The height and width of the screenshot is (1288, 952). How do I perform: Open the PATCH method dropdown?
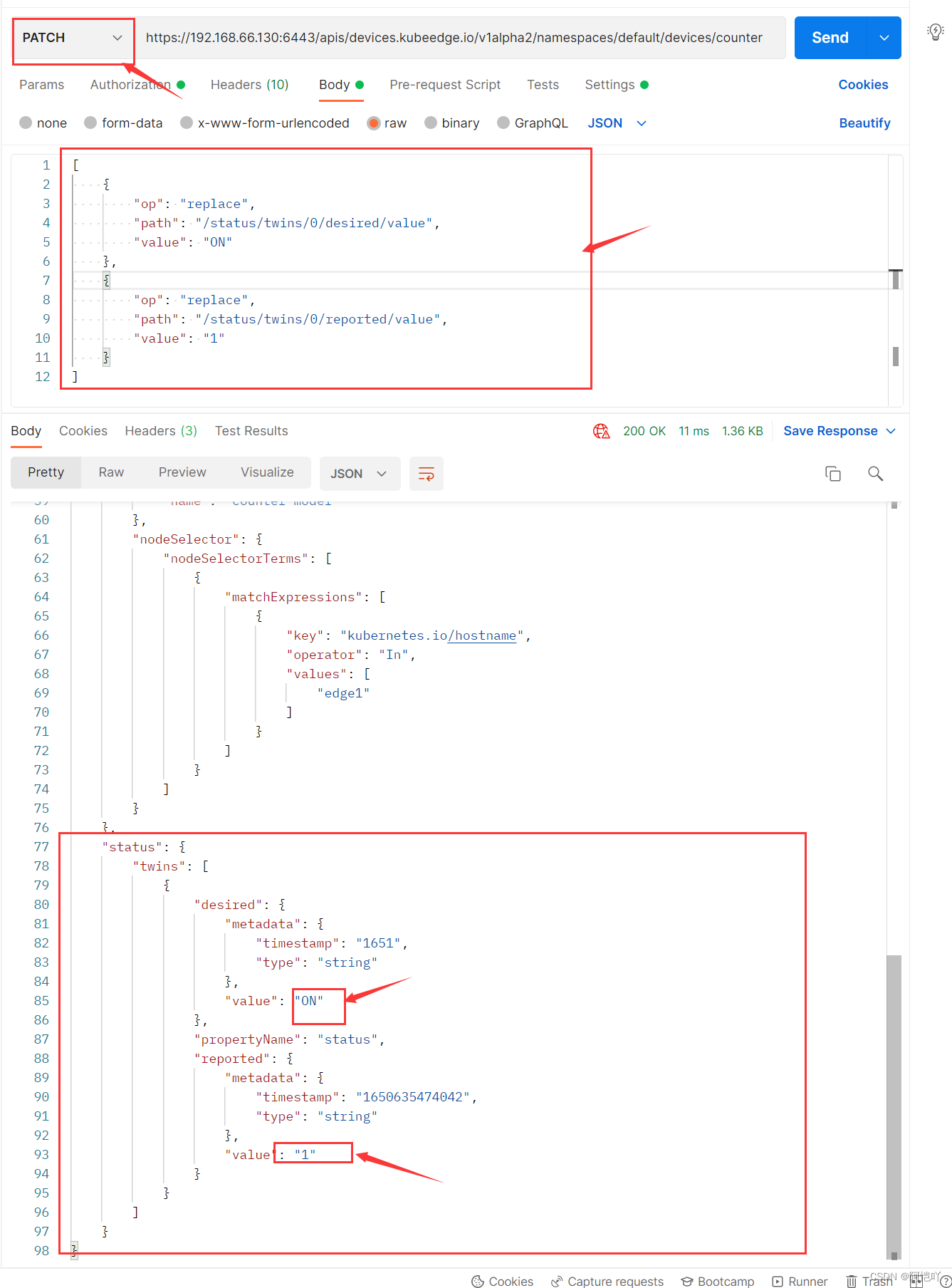(x=73, y=38)
